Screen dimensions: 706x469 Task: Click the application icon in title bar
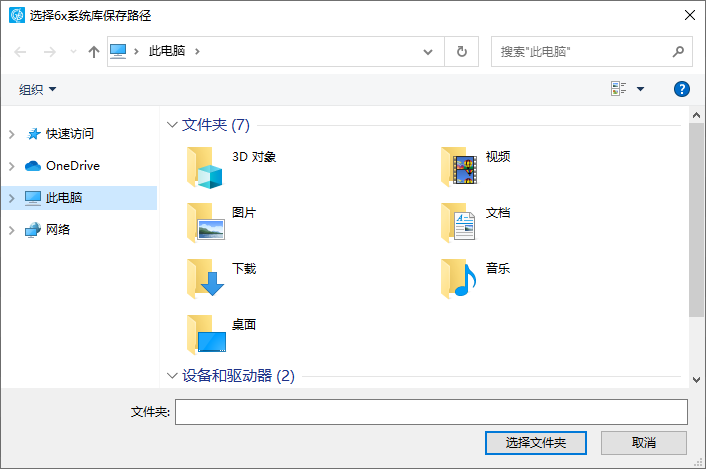[x=17, y=15]
